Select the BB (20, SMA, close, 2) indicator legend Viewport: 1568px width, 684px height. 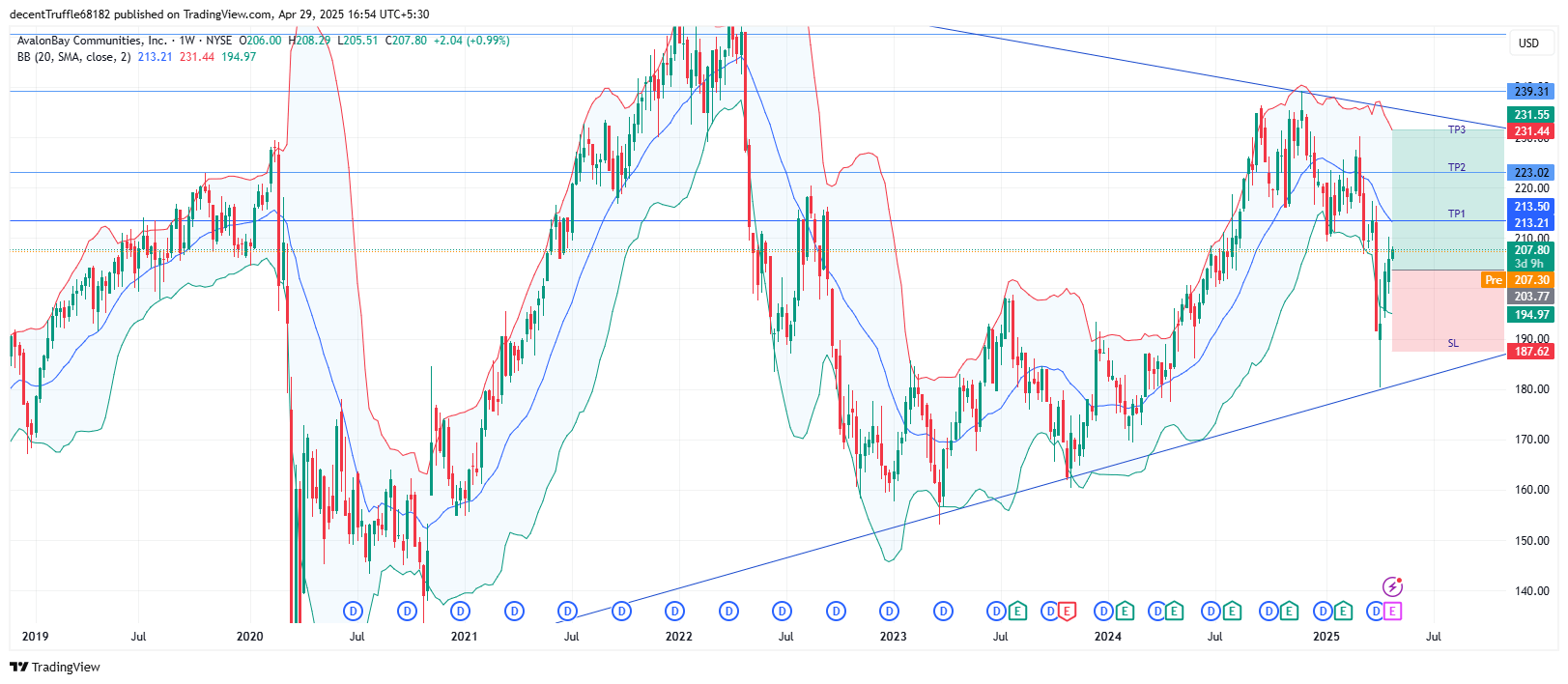pos(73,57)
